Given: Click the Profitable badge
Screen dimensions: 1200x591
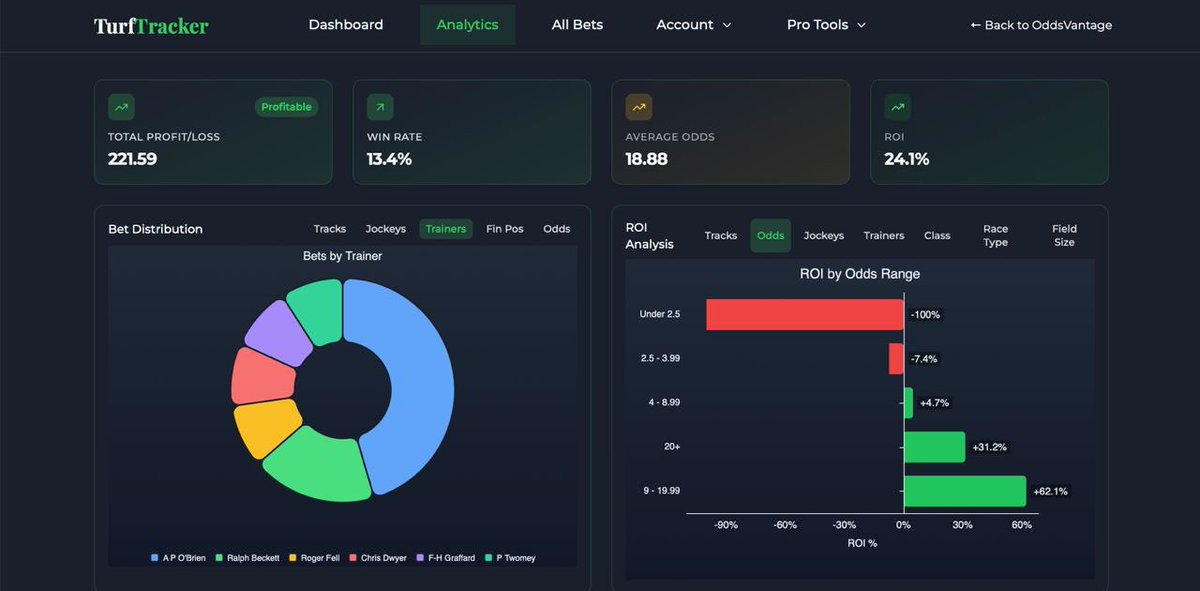Looking at the screenshot, I should coord(286,107).
